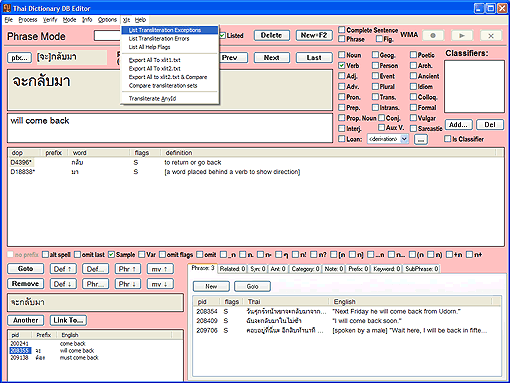Click the classifier Del button
The image size is (510, 383).
[490, 125]
